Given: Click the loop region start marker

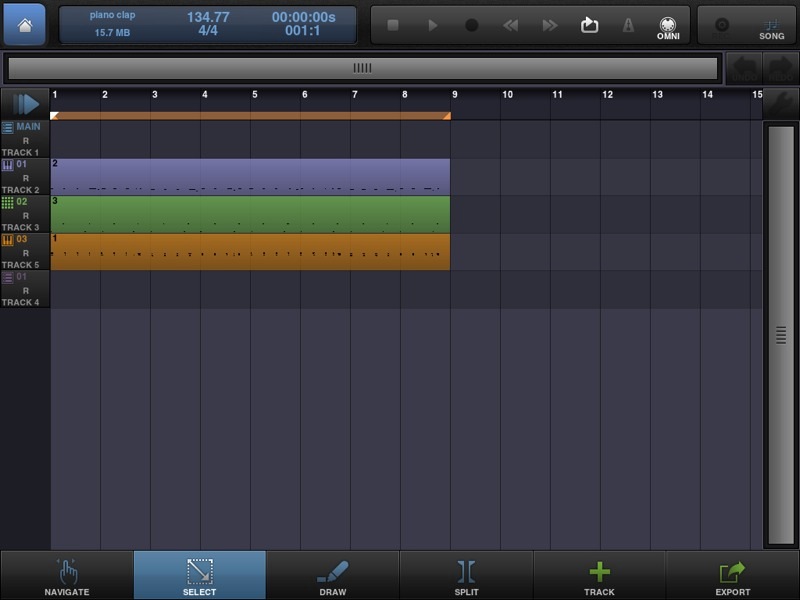Looking at the screenshot, I should pyautogui.click(x=54, y=116).
